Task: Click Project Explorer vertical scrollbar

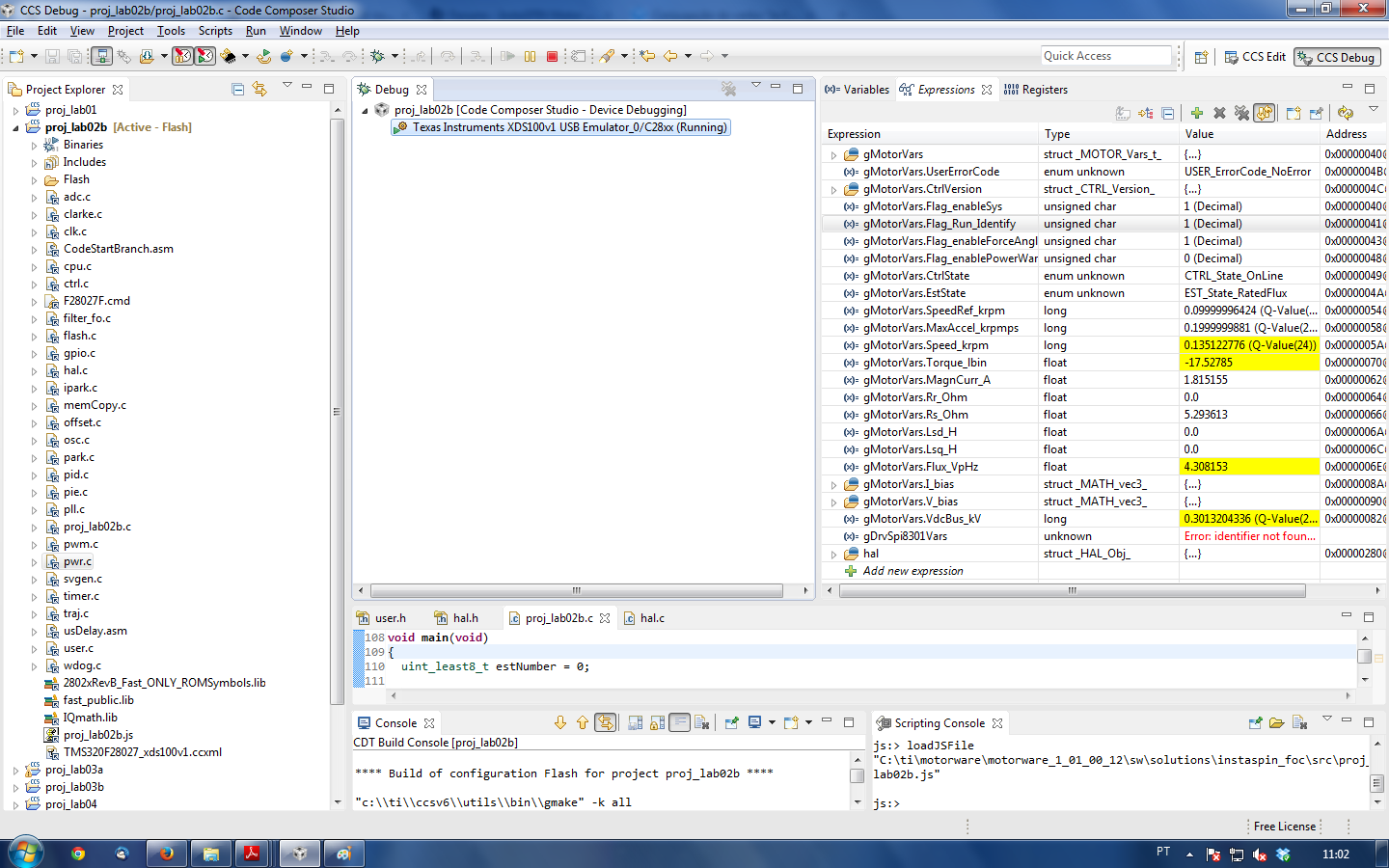Action: [337, 412]
